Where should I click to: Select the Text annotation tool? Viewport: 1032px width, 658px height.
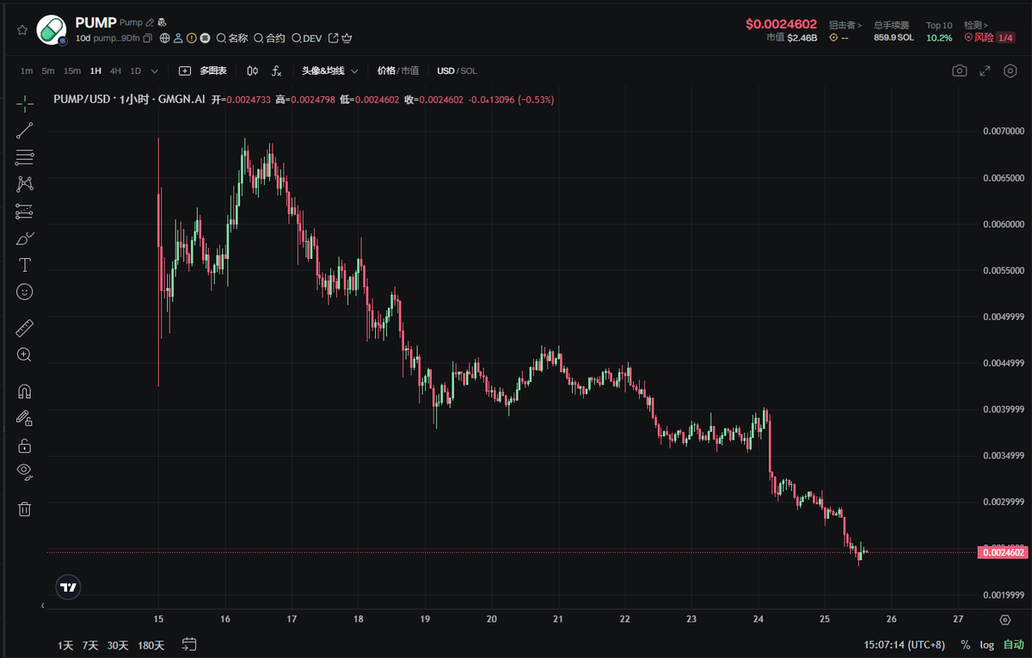click(24, 265)
